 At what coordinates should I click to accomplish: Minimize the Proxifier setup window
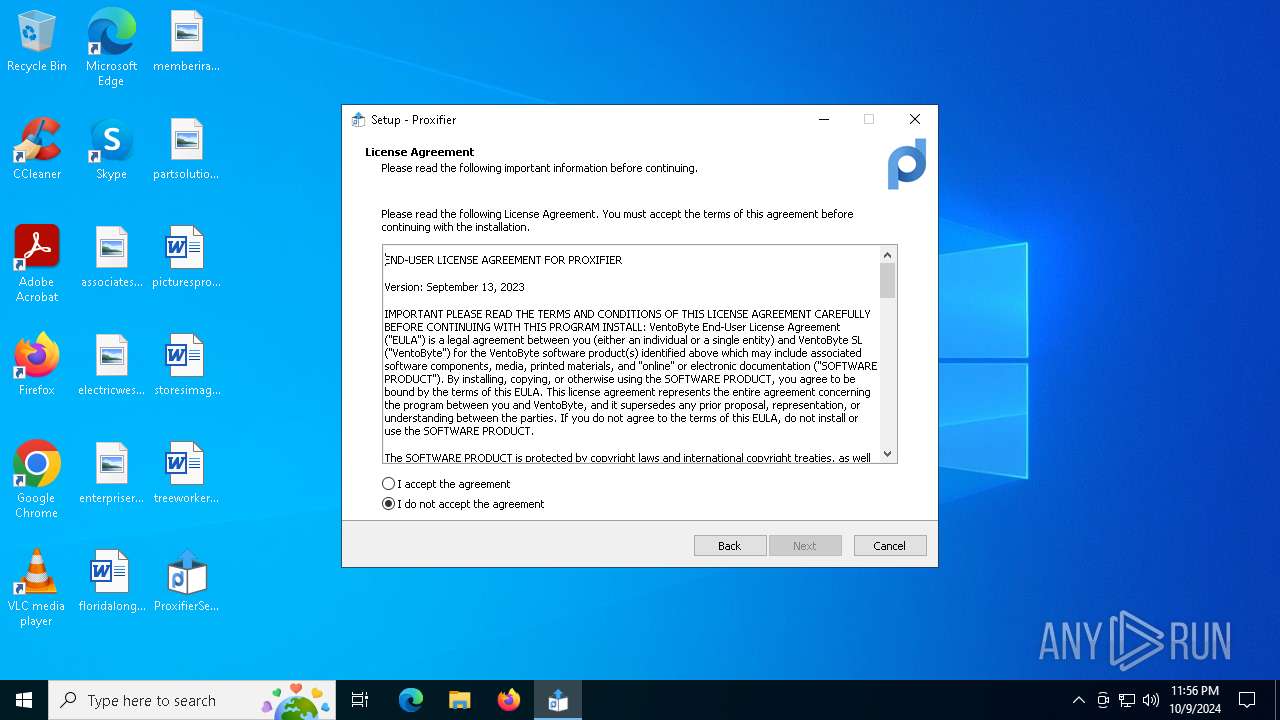click(x=824, y=120)
